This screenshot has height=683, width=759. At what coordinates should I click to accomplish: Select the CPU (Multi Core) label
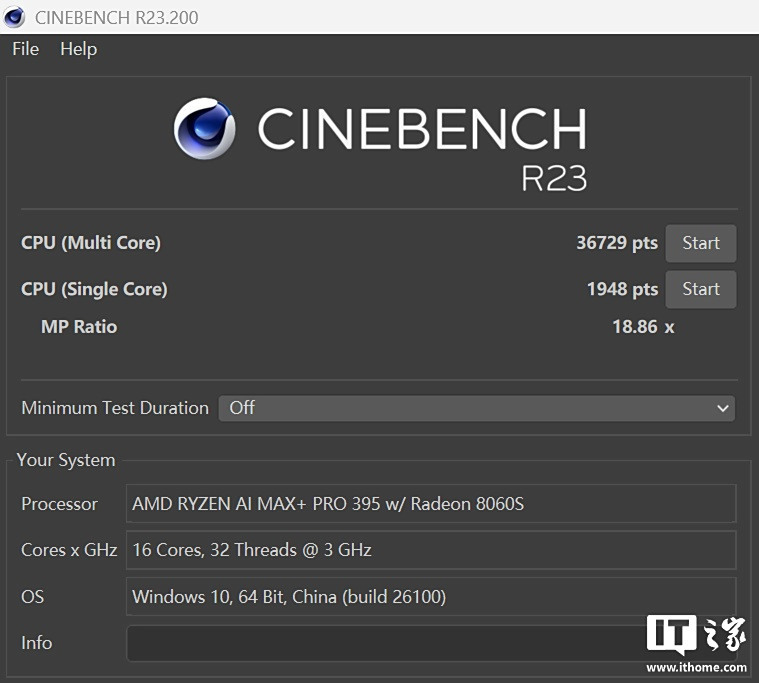pos(91,243)
